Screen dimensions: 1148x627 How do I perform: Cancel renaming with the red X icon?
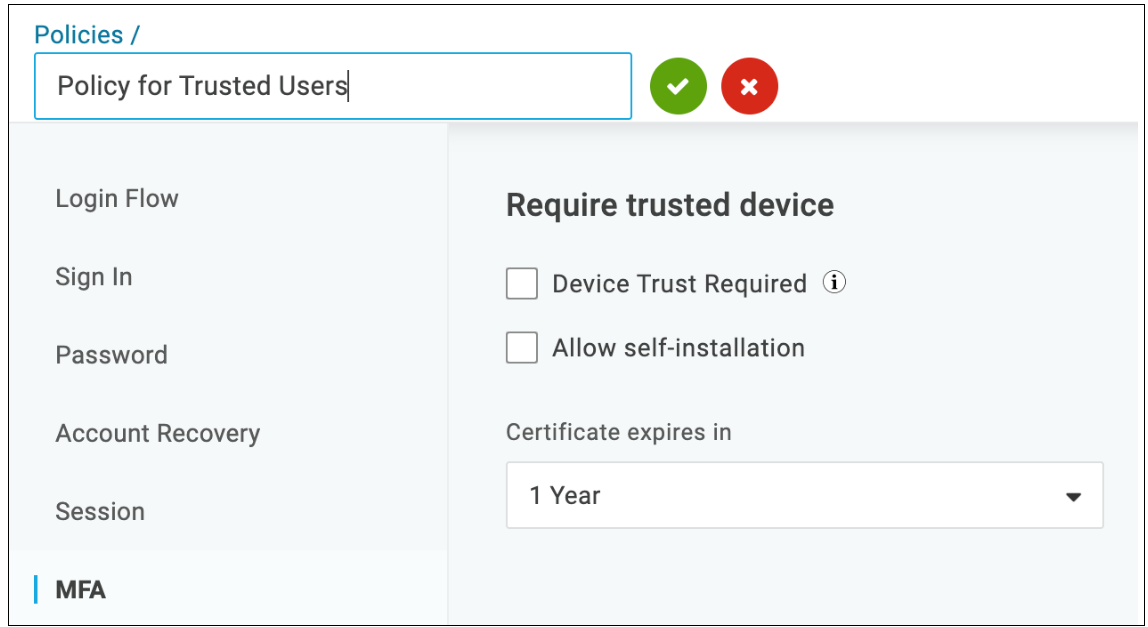(749, 86)
